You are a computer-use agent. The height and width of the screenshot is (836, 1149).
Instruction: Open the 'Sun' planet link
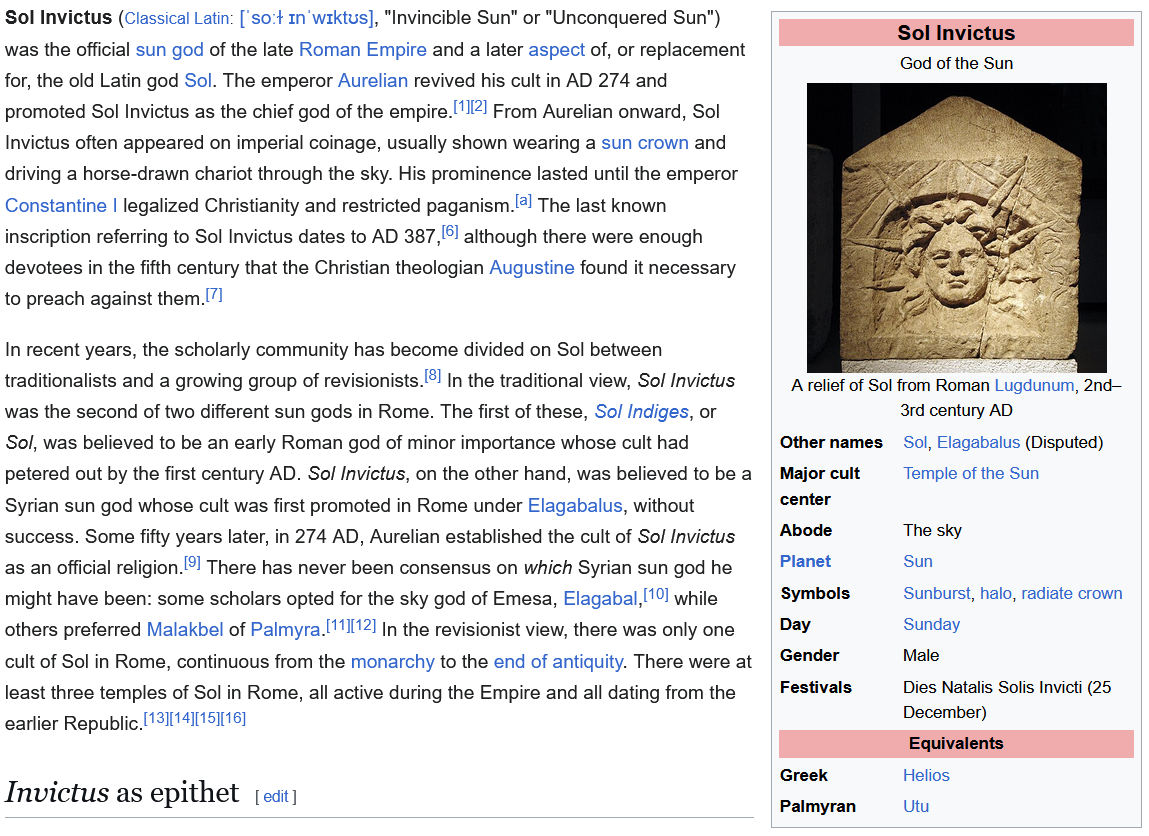(918, 562)
